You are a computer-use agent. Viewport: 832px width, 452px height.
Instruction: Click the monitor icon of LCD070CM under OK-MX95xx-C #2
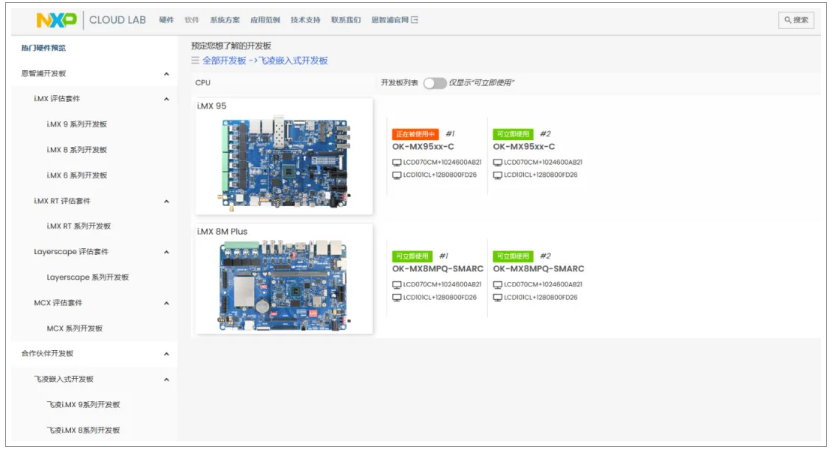coord(497,162)
